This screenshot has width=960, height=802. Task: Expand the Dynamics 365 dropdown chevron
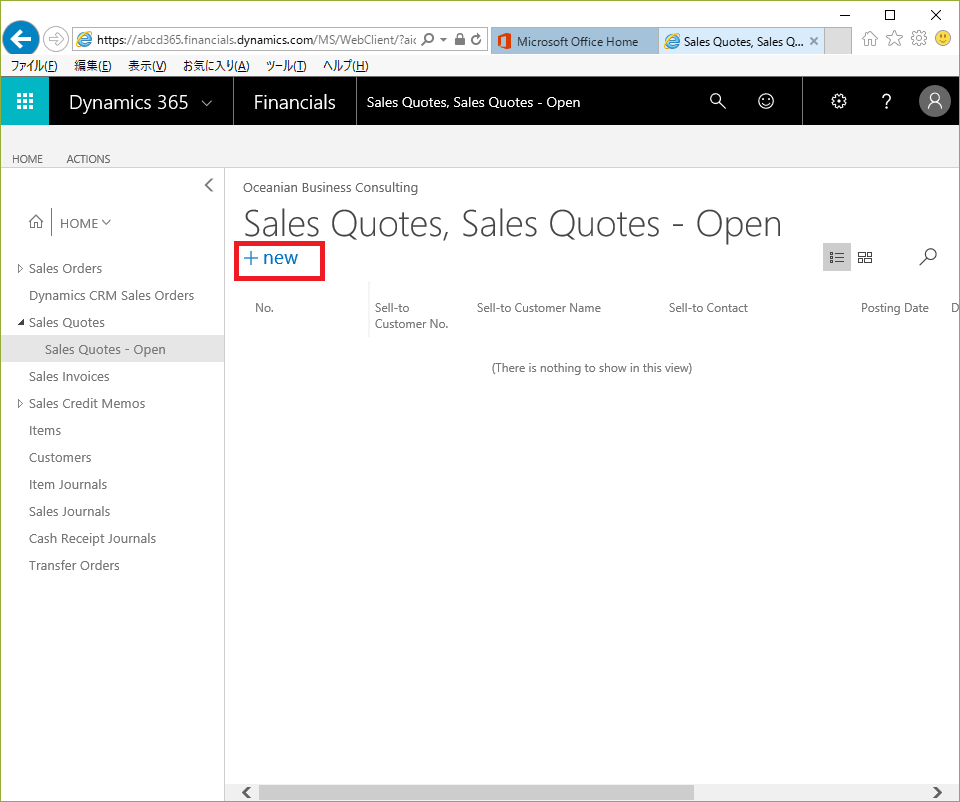207,103
